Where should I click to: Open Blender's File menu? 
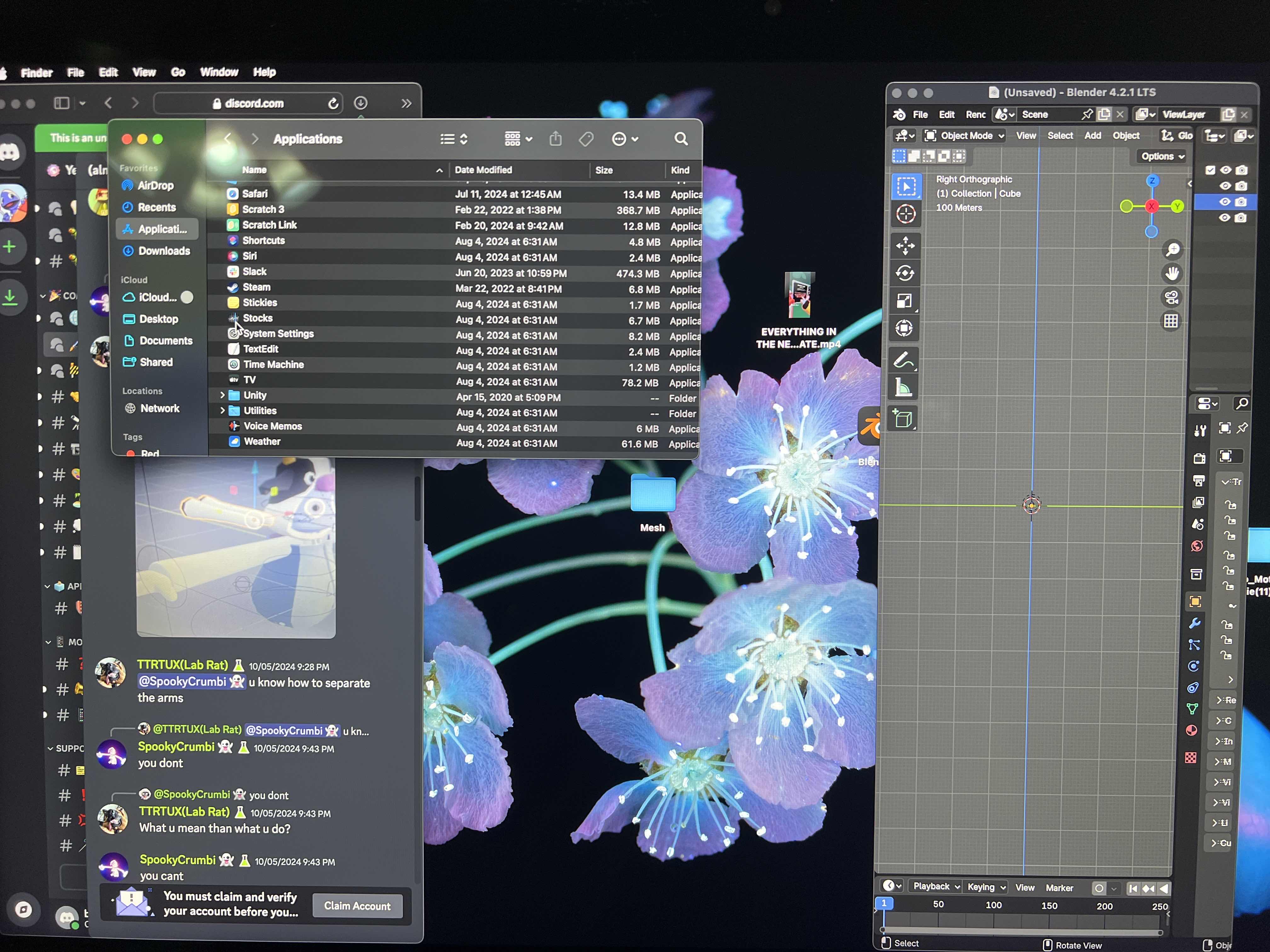point(920,114)
